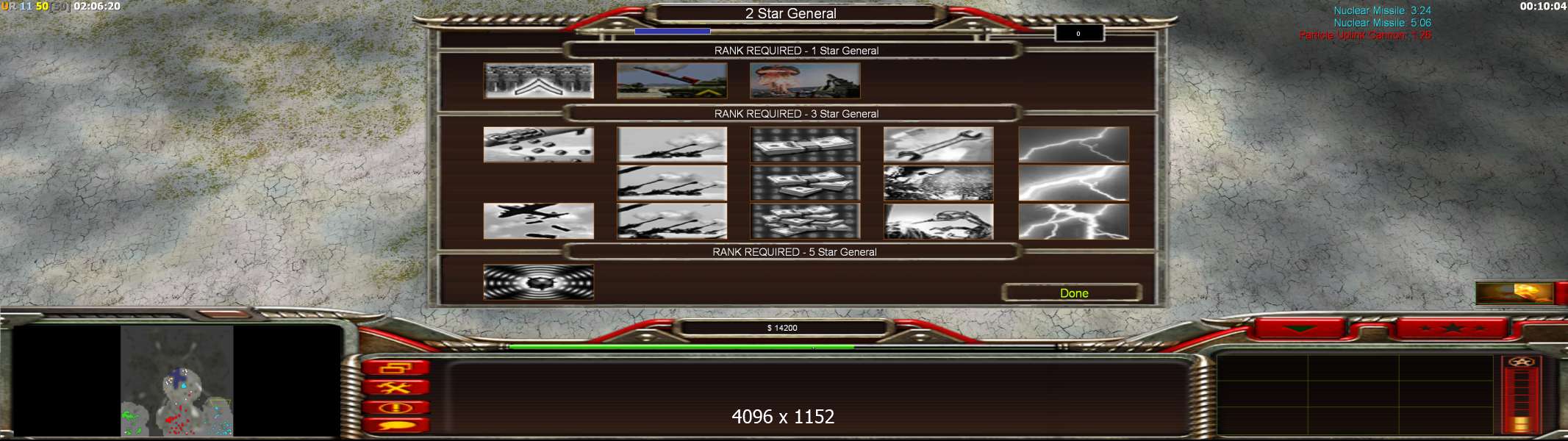Pick the 5 Star concentric rings power
The height and width of the screenshot is (441, 1568).
tap(538, 282)
